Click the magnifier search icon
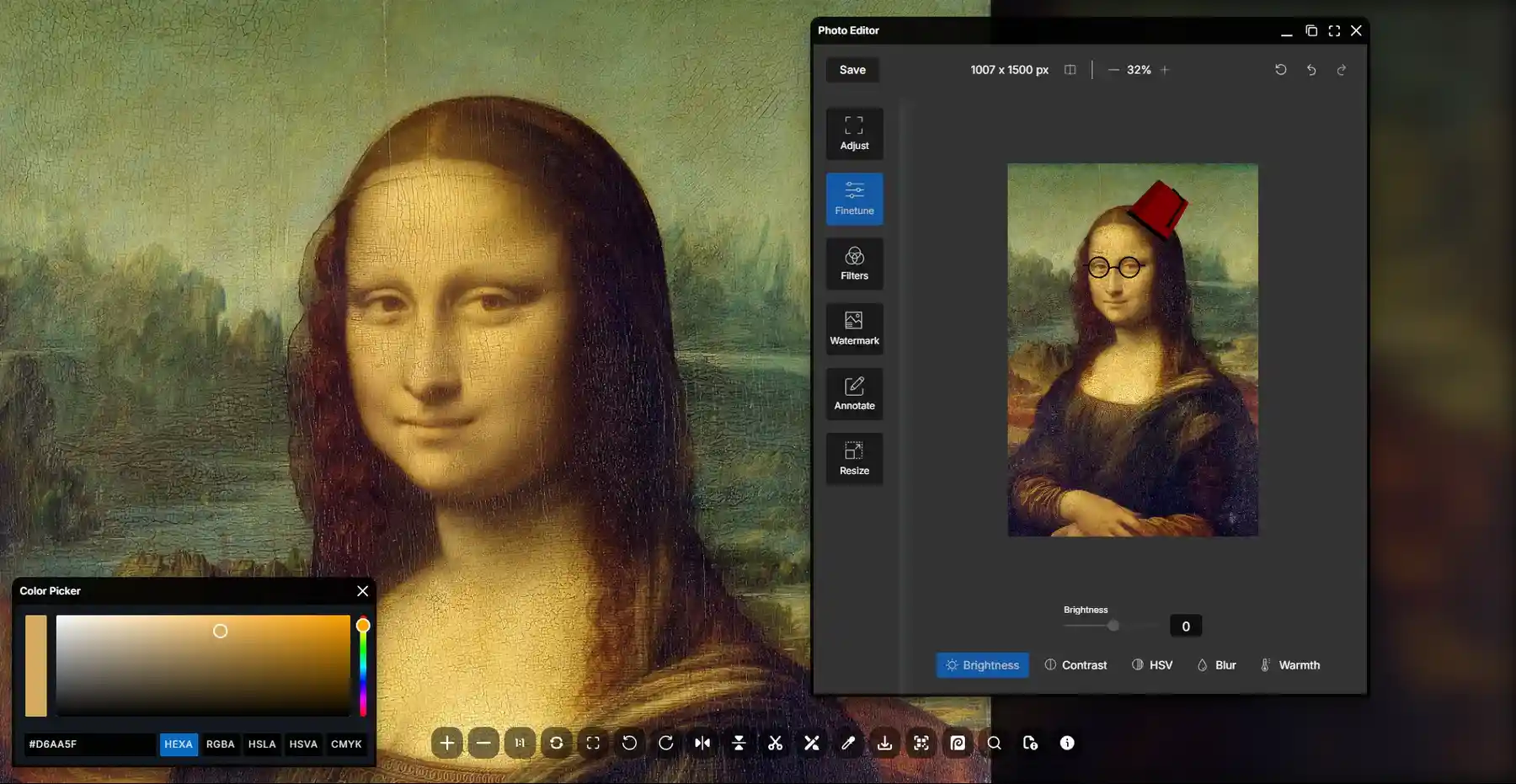The image size is (1516, 784). click(994, 743)
